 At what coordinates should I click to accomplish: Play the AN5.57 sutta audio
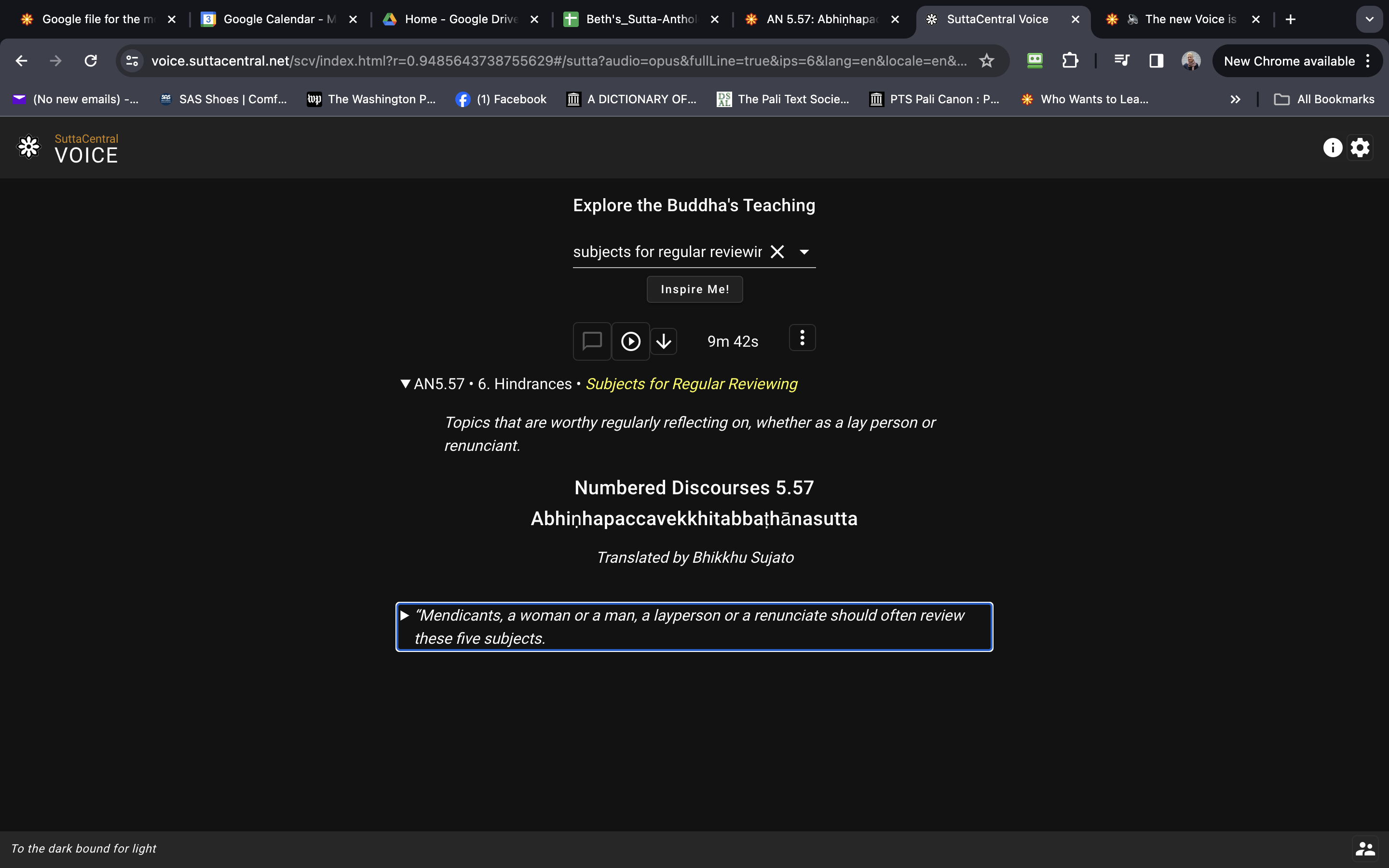pyautogui.click(x=630, y=341)
